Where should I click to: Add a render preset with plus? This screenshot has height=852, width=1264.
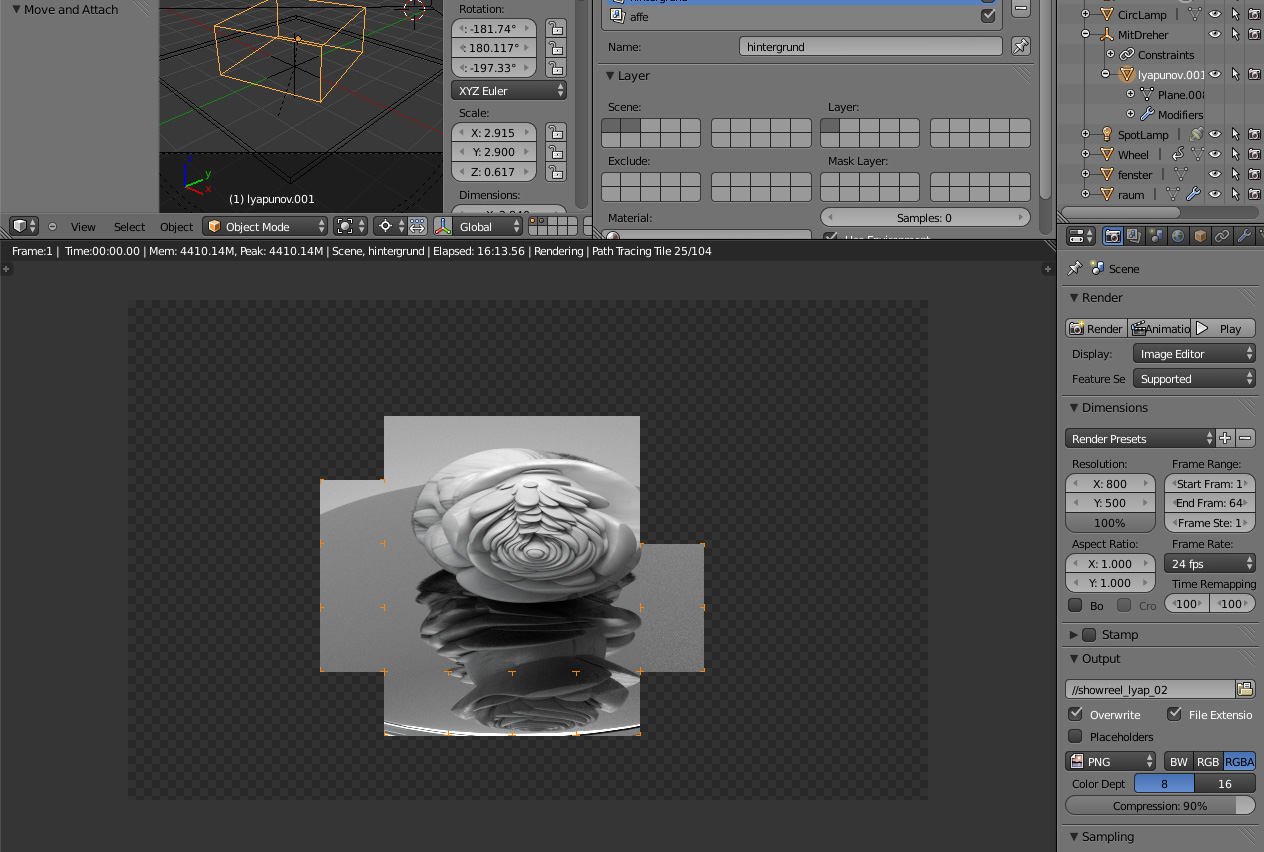pyautogui.click(x=1226, y=438)
